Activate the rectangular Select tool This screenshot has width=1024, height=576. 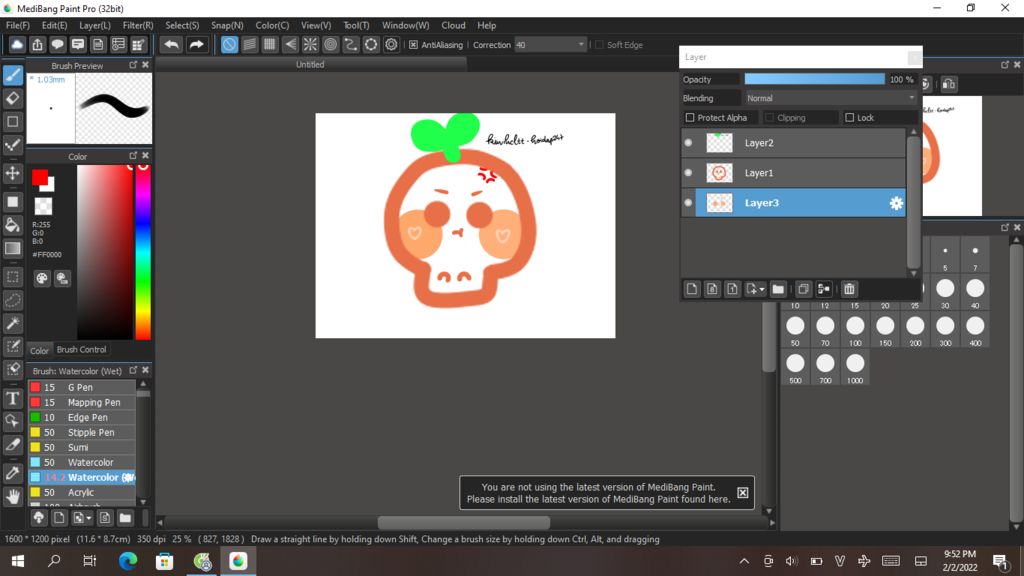pyautogui.click(x=12, y=277)
